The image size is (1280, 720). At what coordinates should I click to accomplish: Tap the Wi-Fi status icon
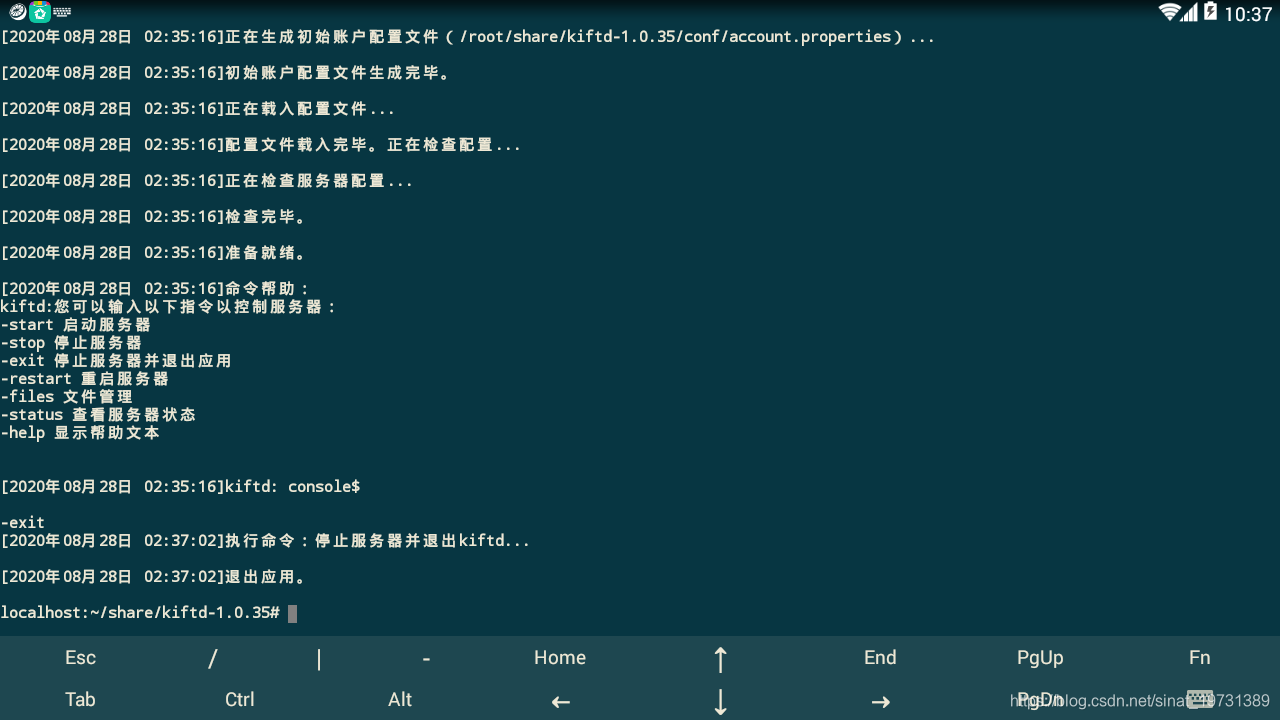click(x=1169, y=12)
